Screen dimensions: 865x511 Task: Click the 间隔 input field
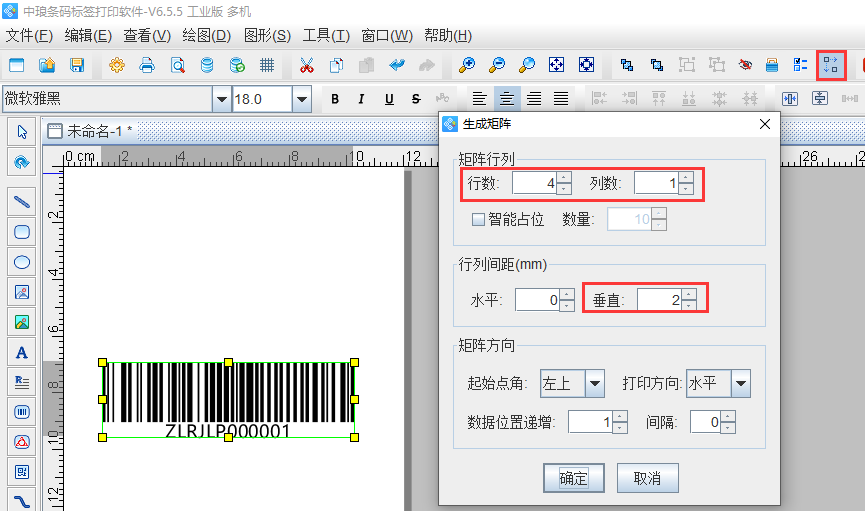(x=706, y=422)
